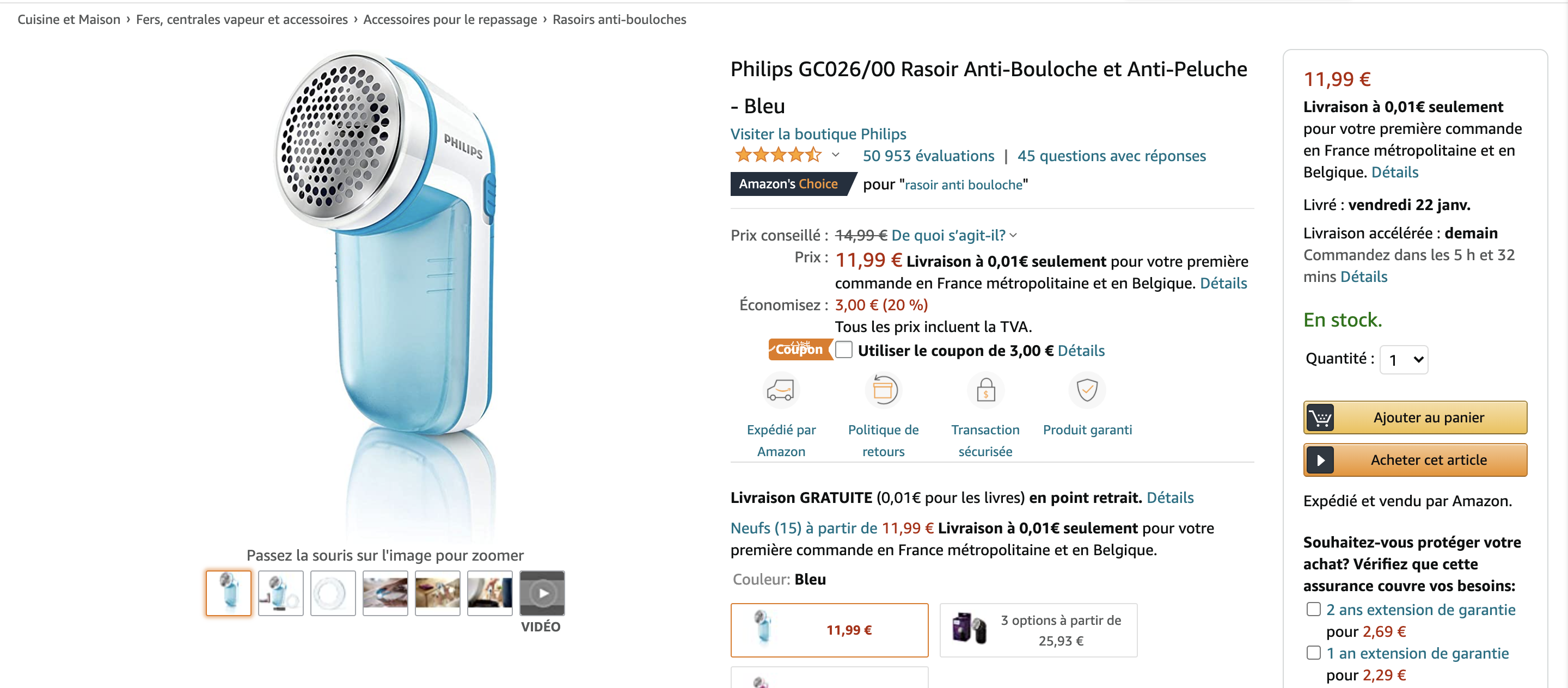Go to Rasoirs anti-bouloches breadcrumb

pos(619,20)
